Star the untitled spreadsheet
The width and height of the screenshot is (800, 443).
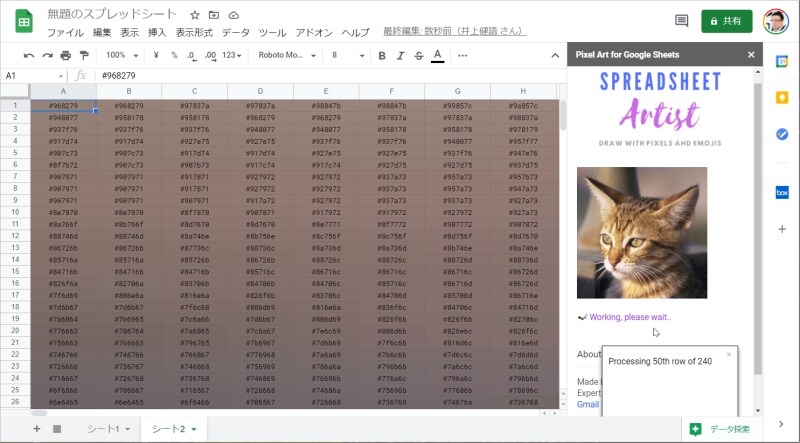tap(195, 15)
